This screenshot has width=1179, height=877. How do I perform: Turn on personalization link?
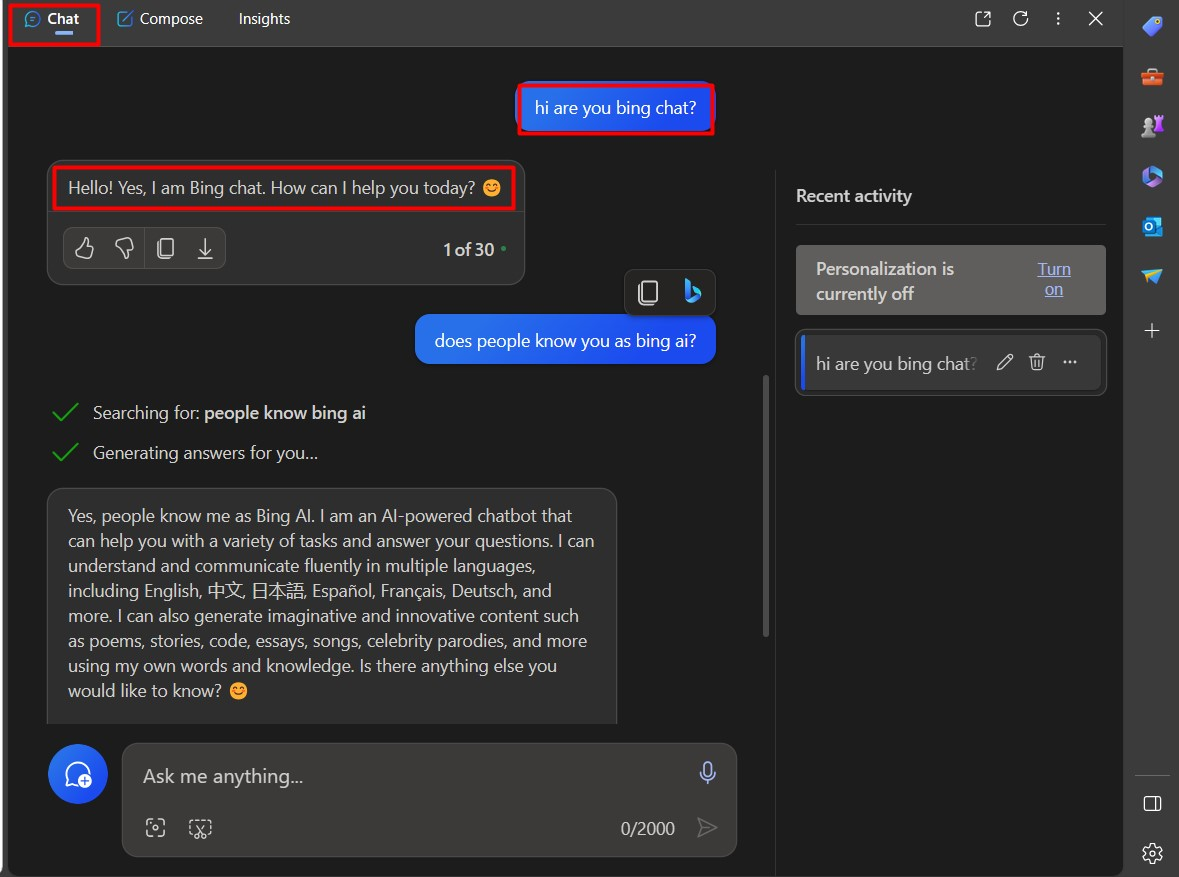[x=1053, y=279]
